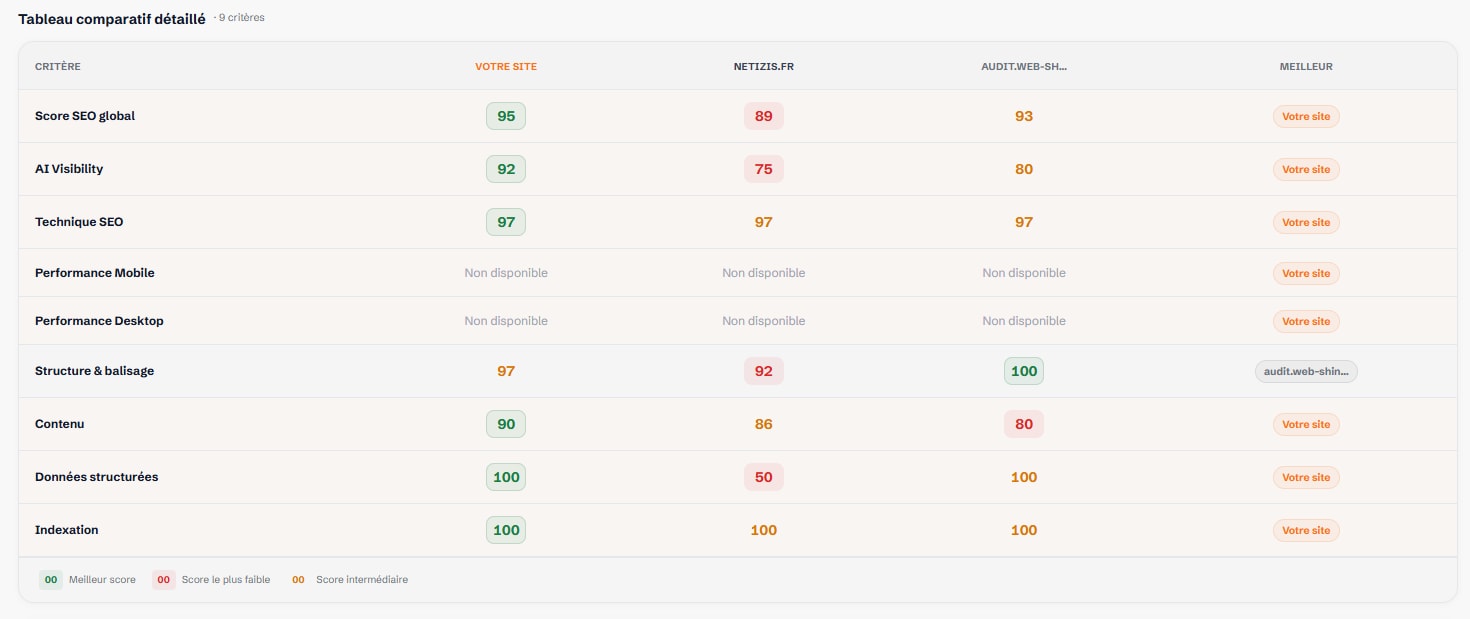This screenshot has width=1470, height=619.
Task: Click the orange 86 score in Contenu row
Action: [x=764, y=424]
